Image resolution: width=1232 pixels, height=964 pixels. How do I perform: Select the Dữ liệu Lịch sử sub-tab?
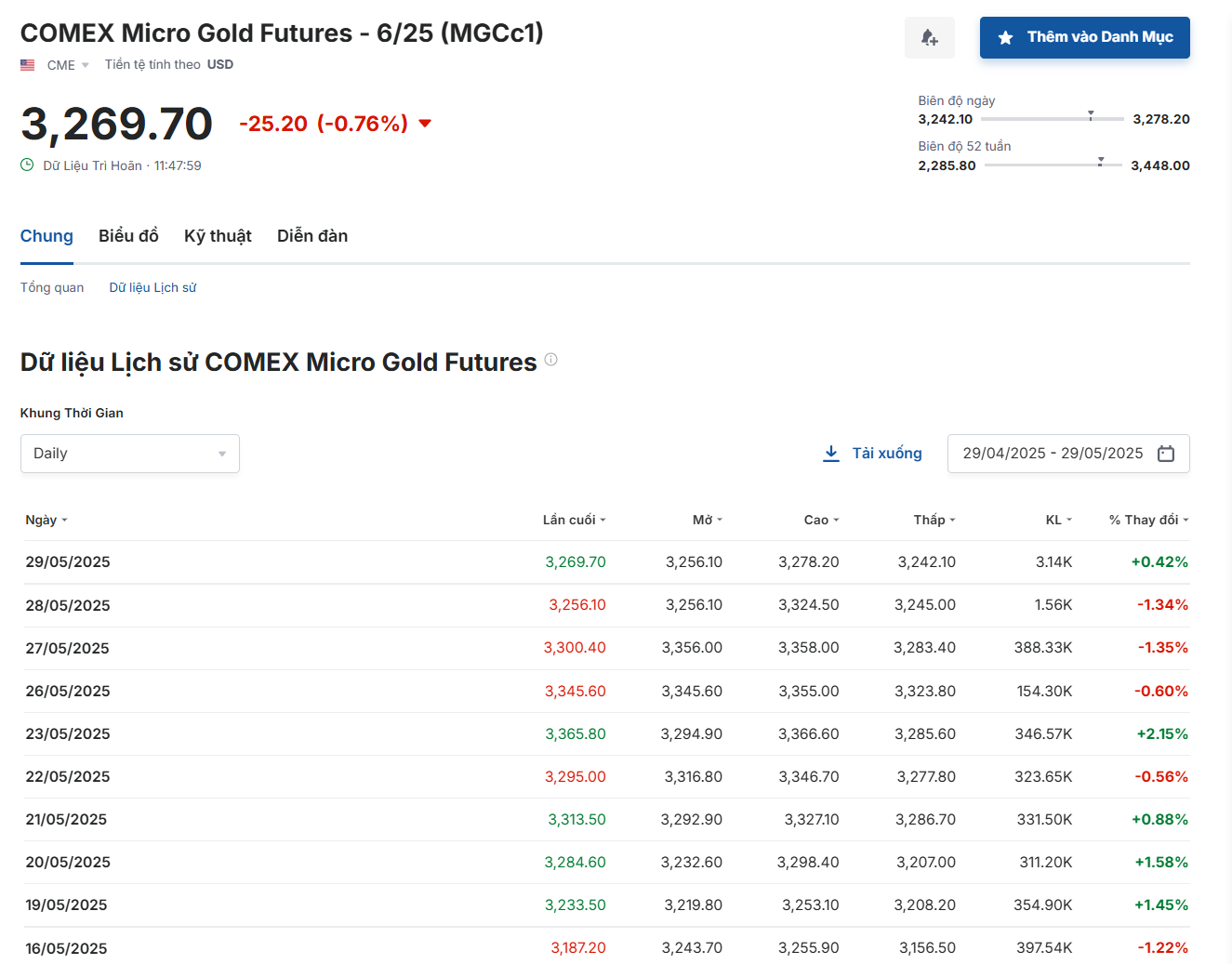pyautogui.click(x=152, y=287)
